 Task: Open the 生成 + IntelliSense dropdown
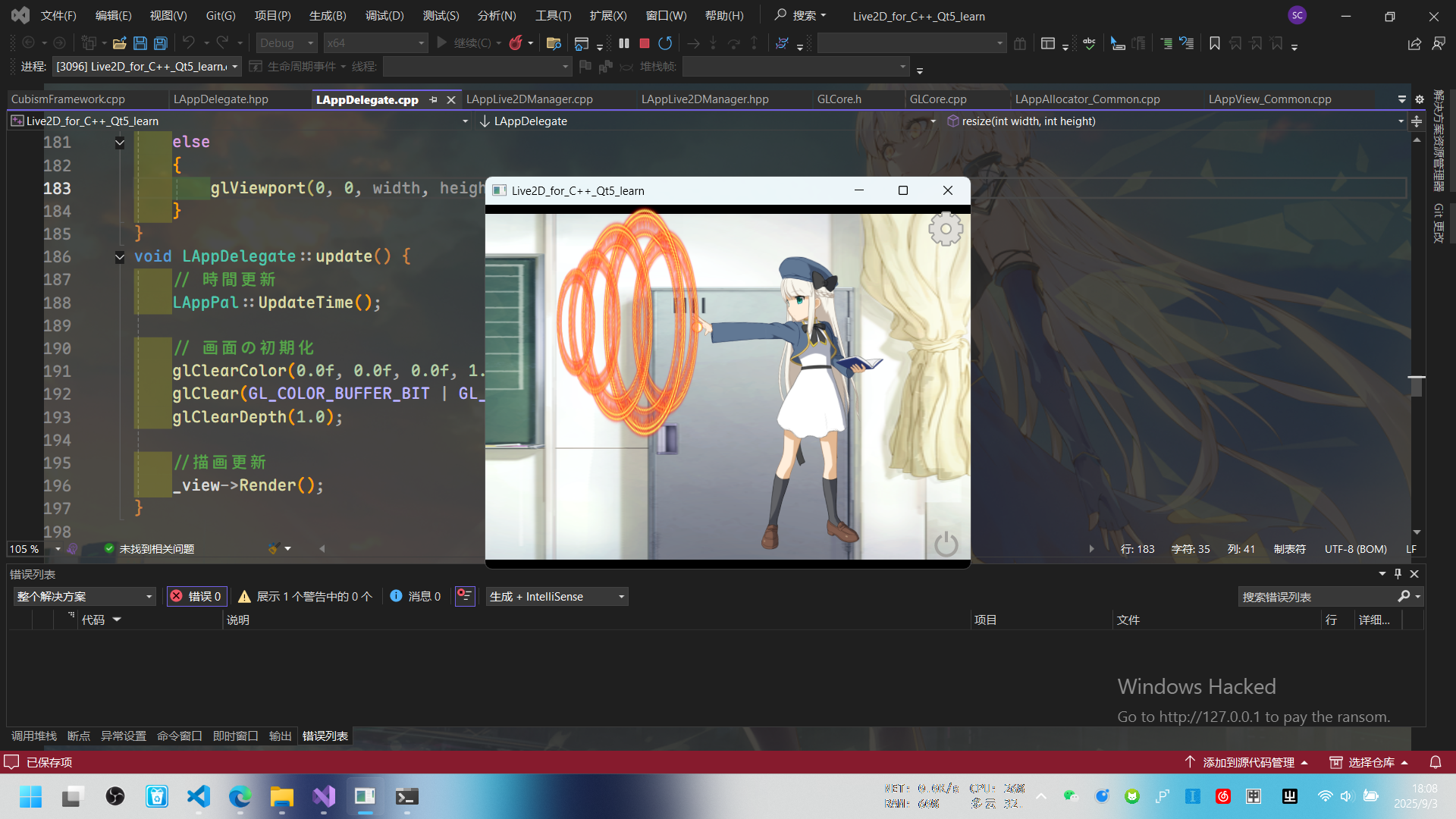557,597
